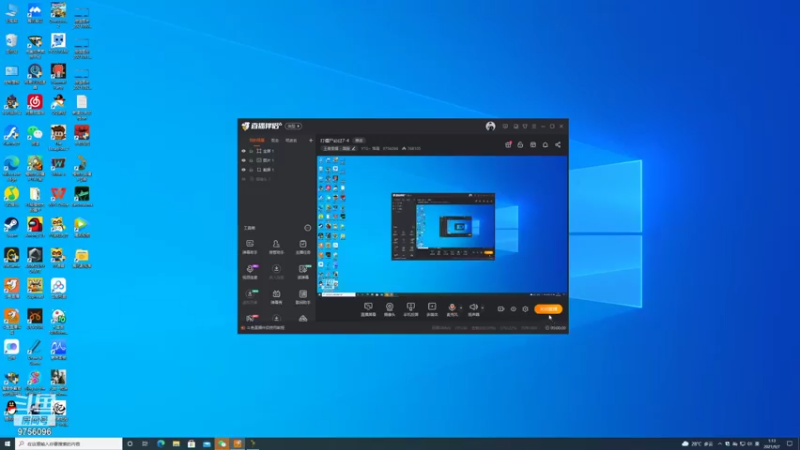The width and height of the screenshot is (800, 450).
Task: Edit the stream category with pencil icon
Action: 354,148
